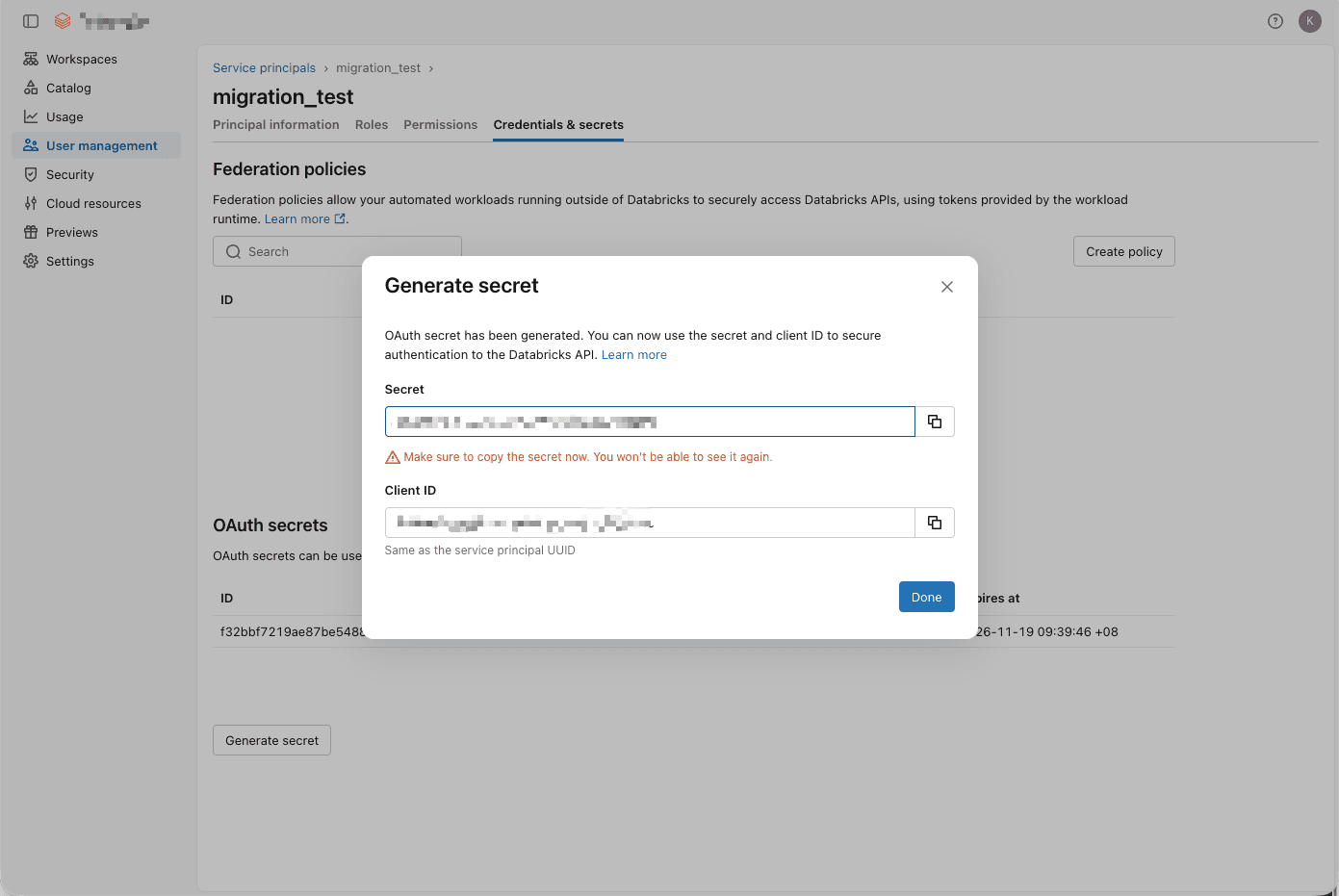Image resolution: width=1339 pixels, height=896 pixels.
Task: Click secret ID f32bbf7219ae87be548
Action: [x=292, y=632]
